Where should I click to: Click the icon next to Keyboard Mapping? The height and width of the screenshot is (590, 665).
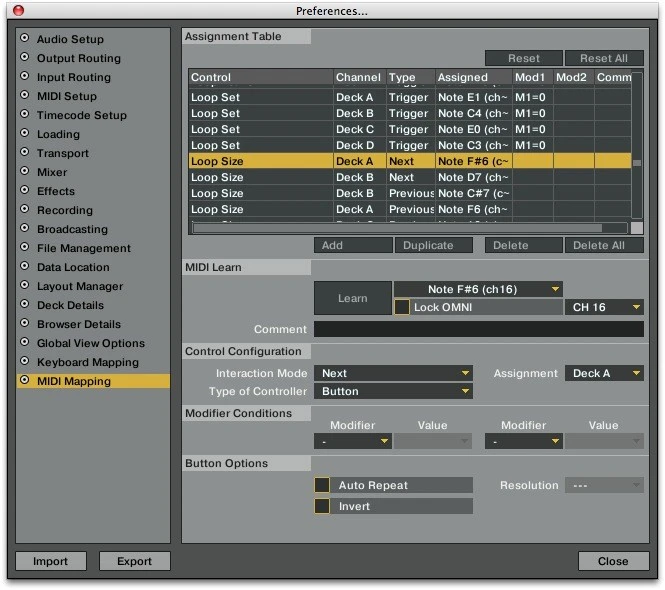coord(26,362)
